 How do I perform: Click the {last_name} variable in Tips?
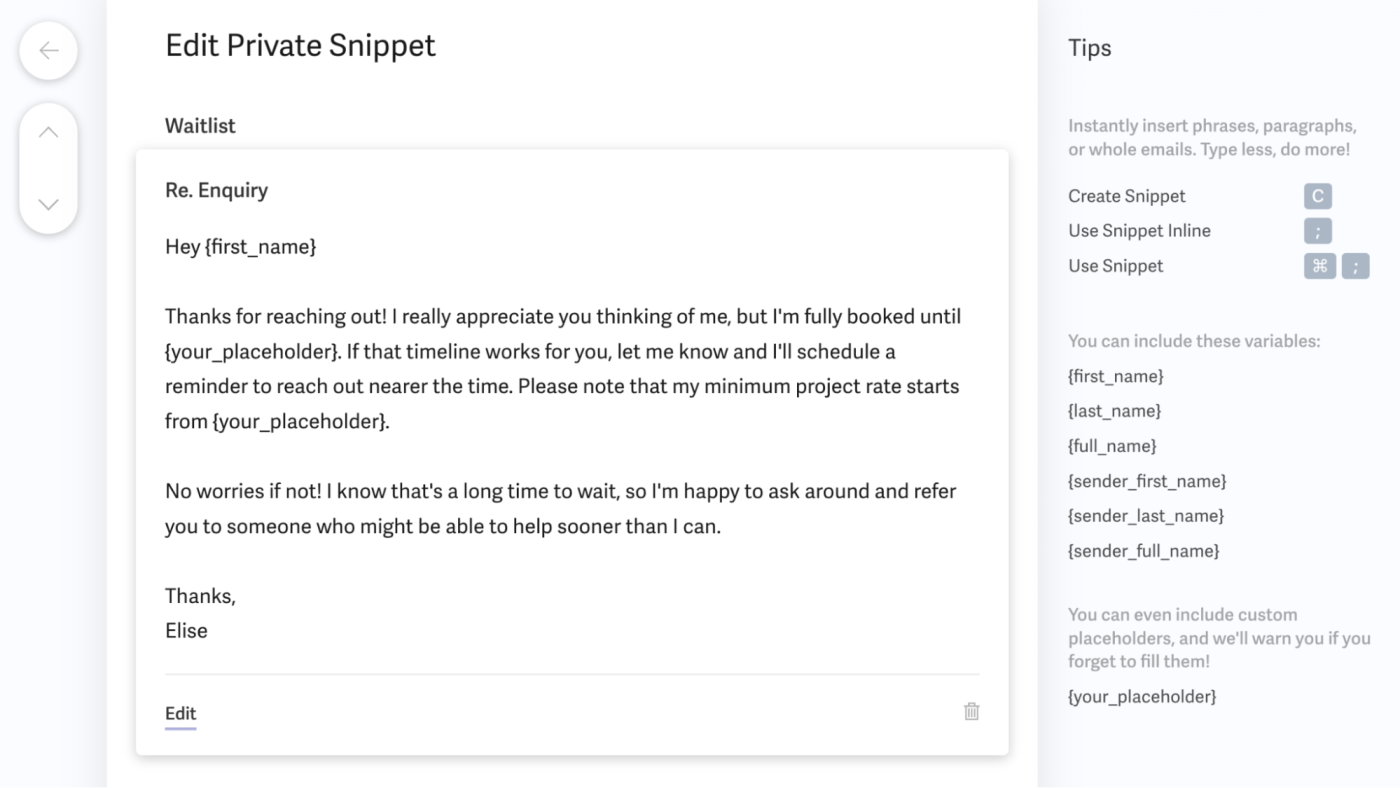[1114, 411]
